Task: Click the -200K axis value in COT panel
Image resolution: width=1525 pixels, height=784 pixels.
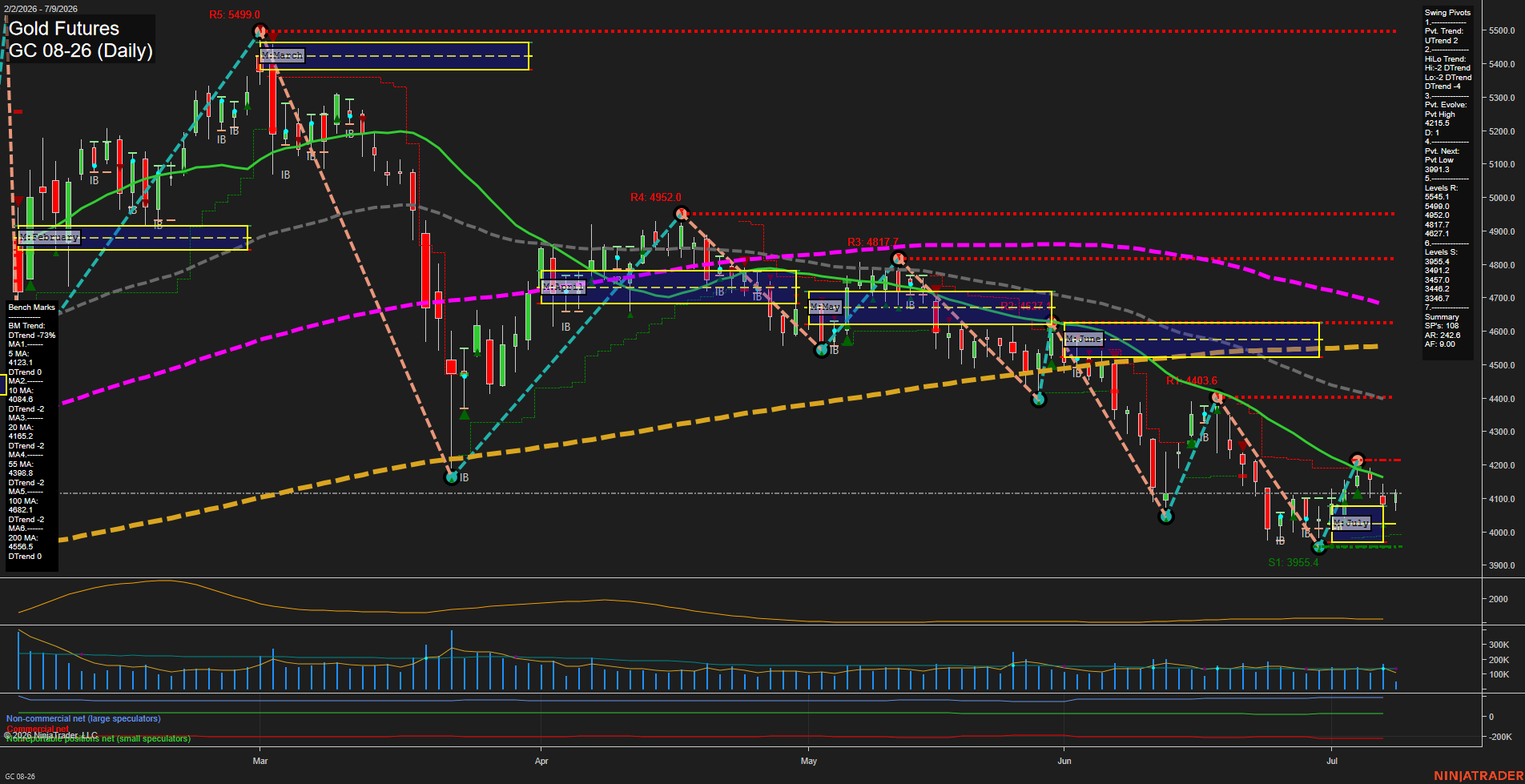Action: 1499,737
